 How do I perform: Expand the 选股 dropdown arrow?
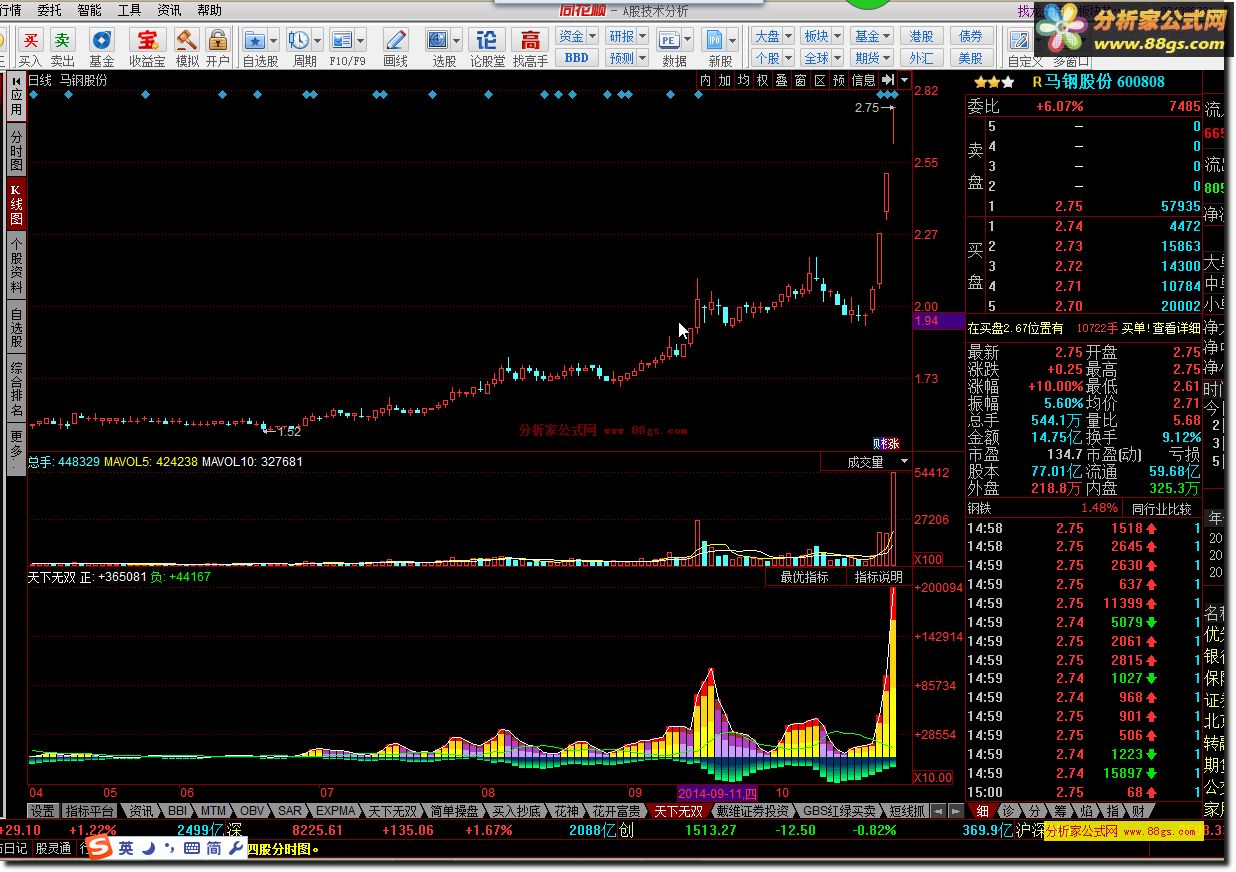tap(456, 41)
